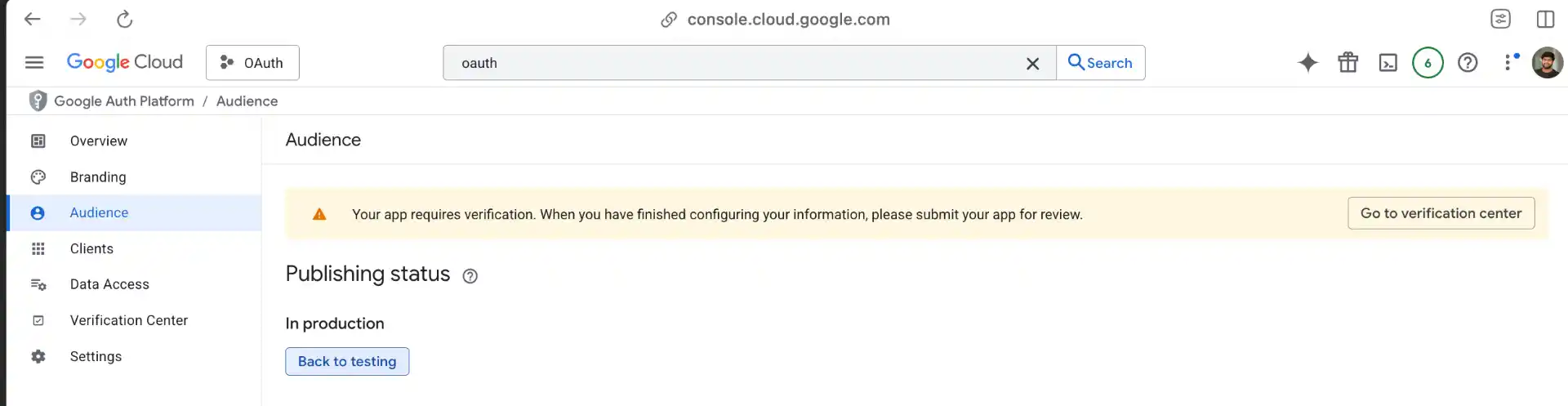
Task: Open the three-dot settings and utilities menu
Action: pos(1508,63)
